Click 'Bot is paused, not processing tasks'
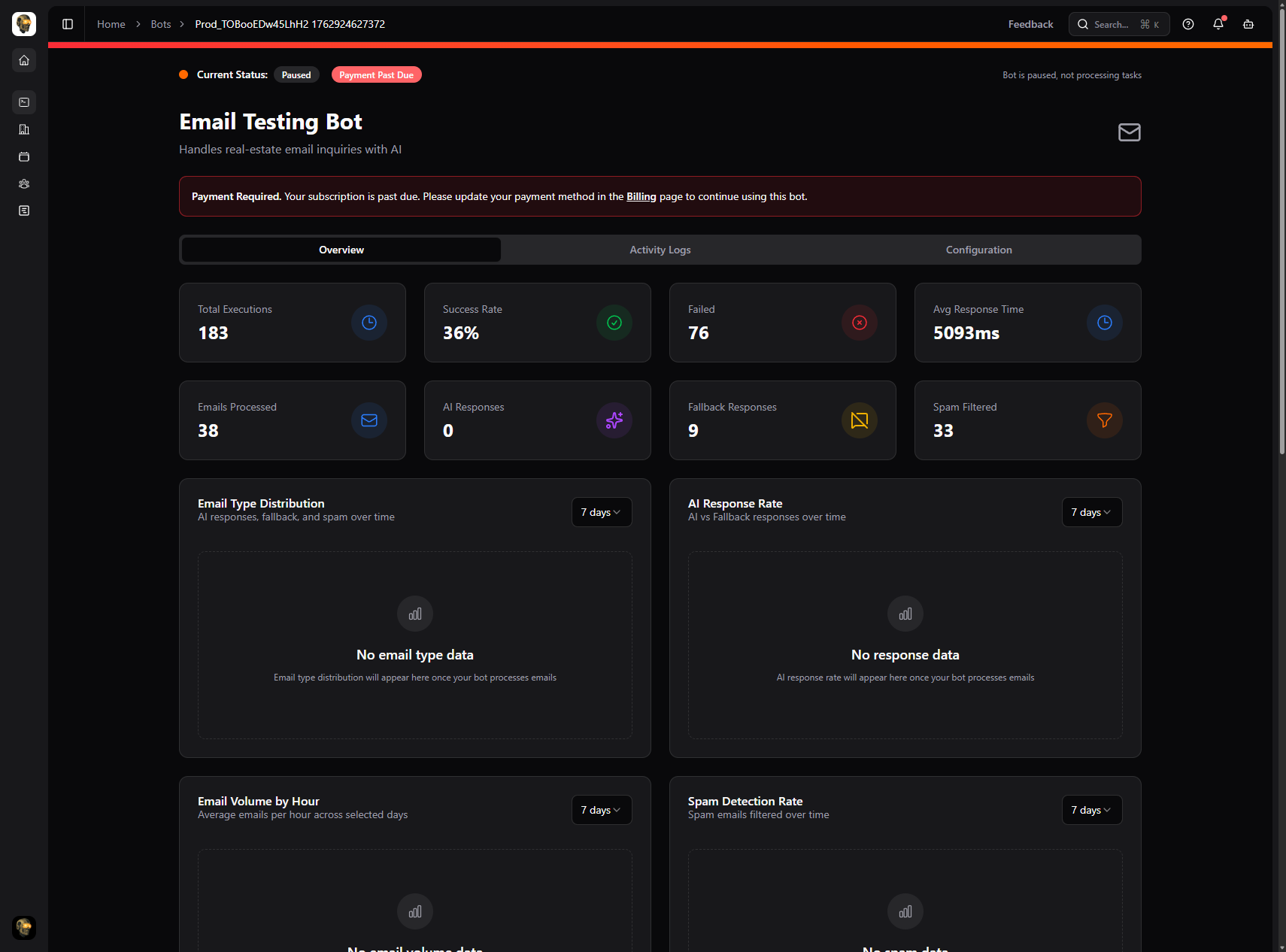The height and width of the screenshot is (952, 1286). (x=1072, y=75)
